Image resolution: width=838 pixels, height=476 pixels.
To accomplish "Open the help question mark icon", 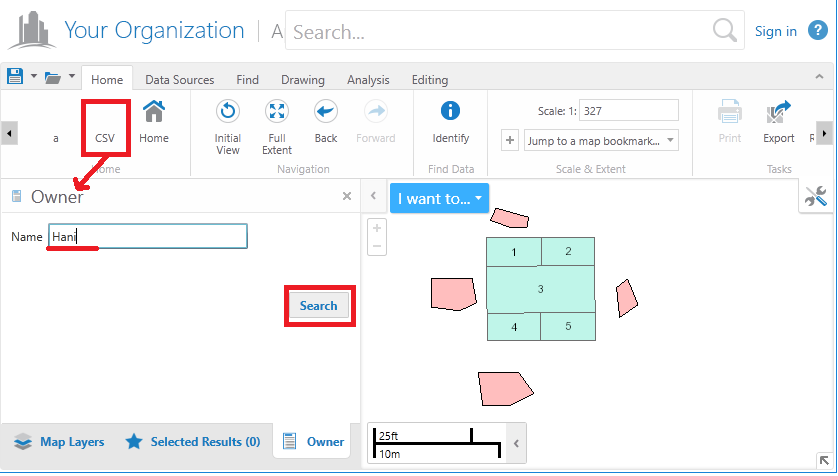I will pyautogui.click(x=818, y=30).
